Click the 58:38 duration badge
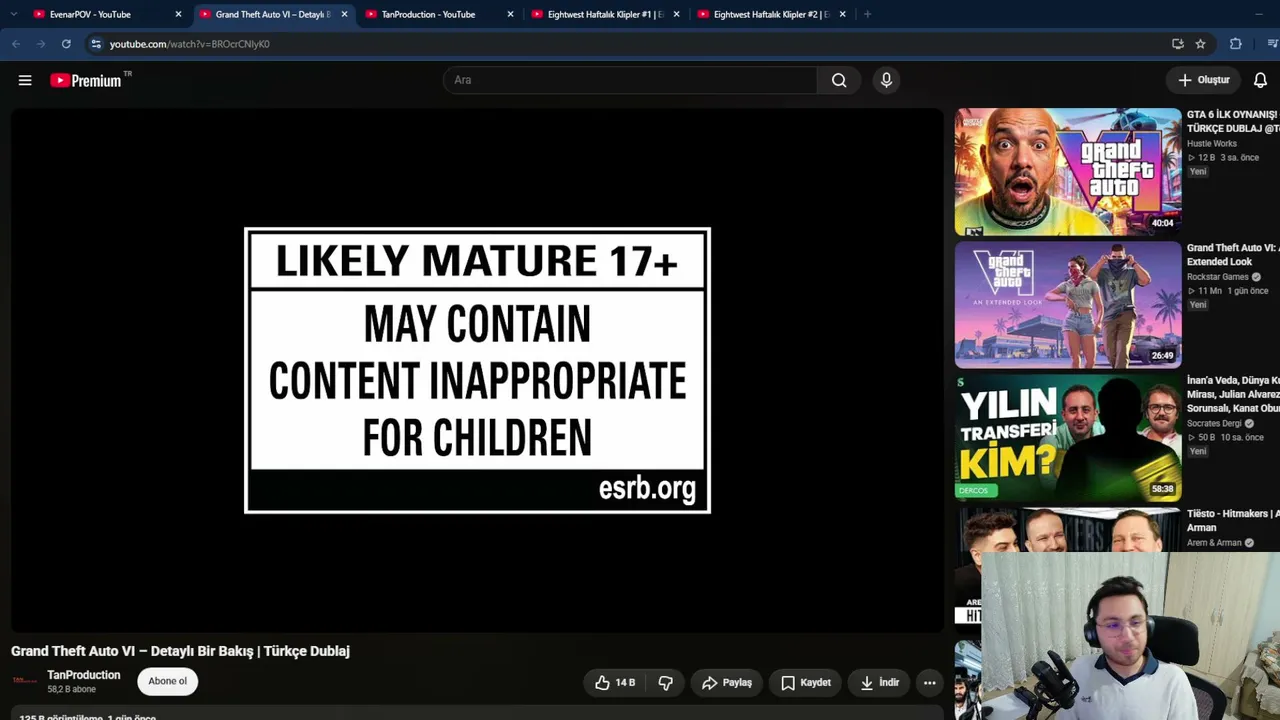This screenshot has height=720, width=1280. [1162, 489]
